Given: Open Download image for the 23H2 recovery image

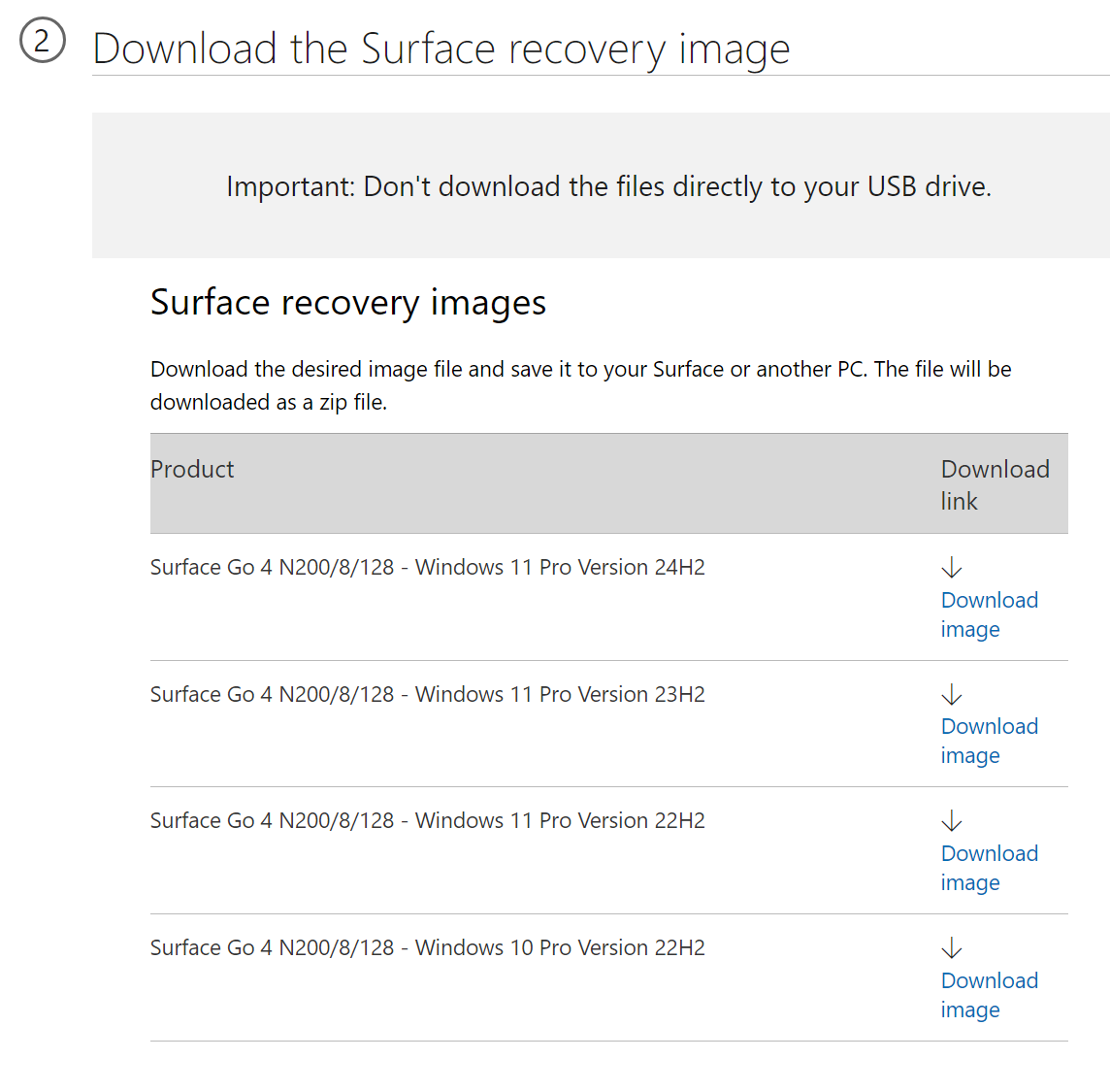Looking at the screenshot, I should click(989, 741).
